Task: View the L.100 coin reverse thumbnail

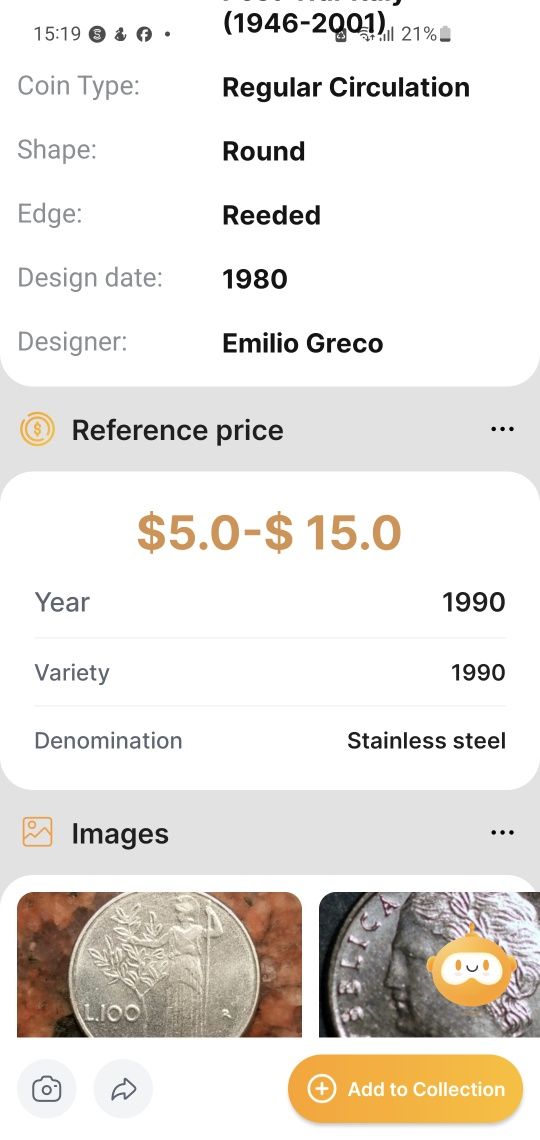Action: tap(159, 964)
